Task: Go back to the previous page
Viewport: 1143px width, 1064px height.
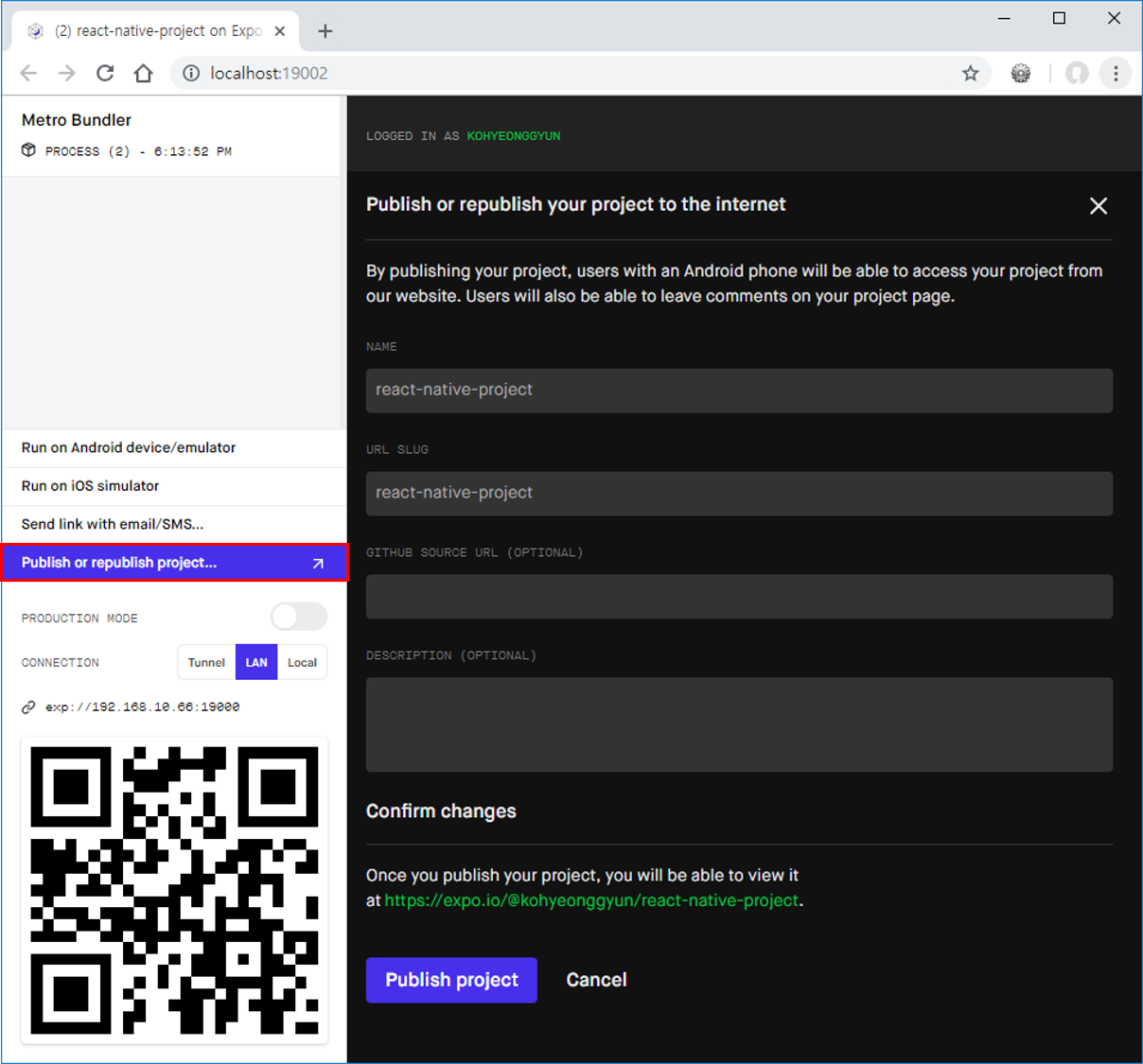Action: click(28, 73)
